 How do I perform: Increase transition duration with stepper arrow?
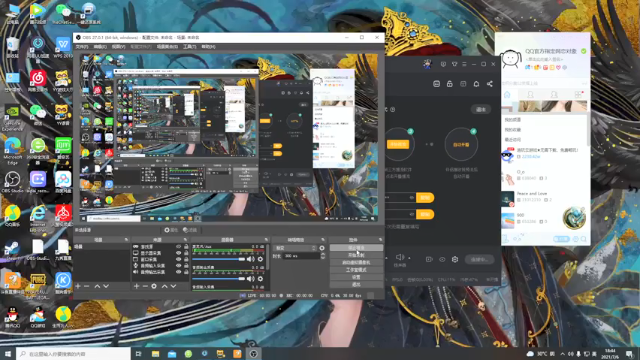point(323,254)
